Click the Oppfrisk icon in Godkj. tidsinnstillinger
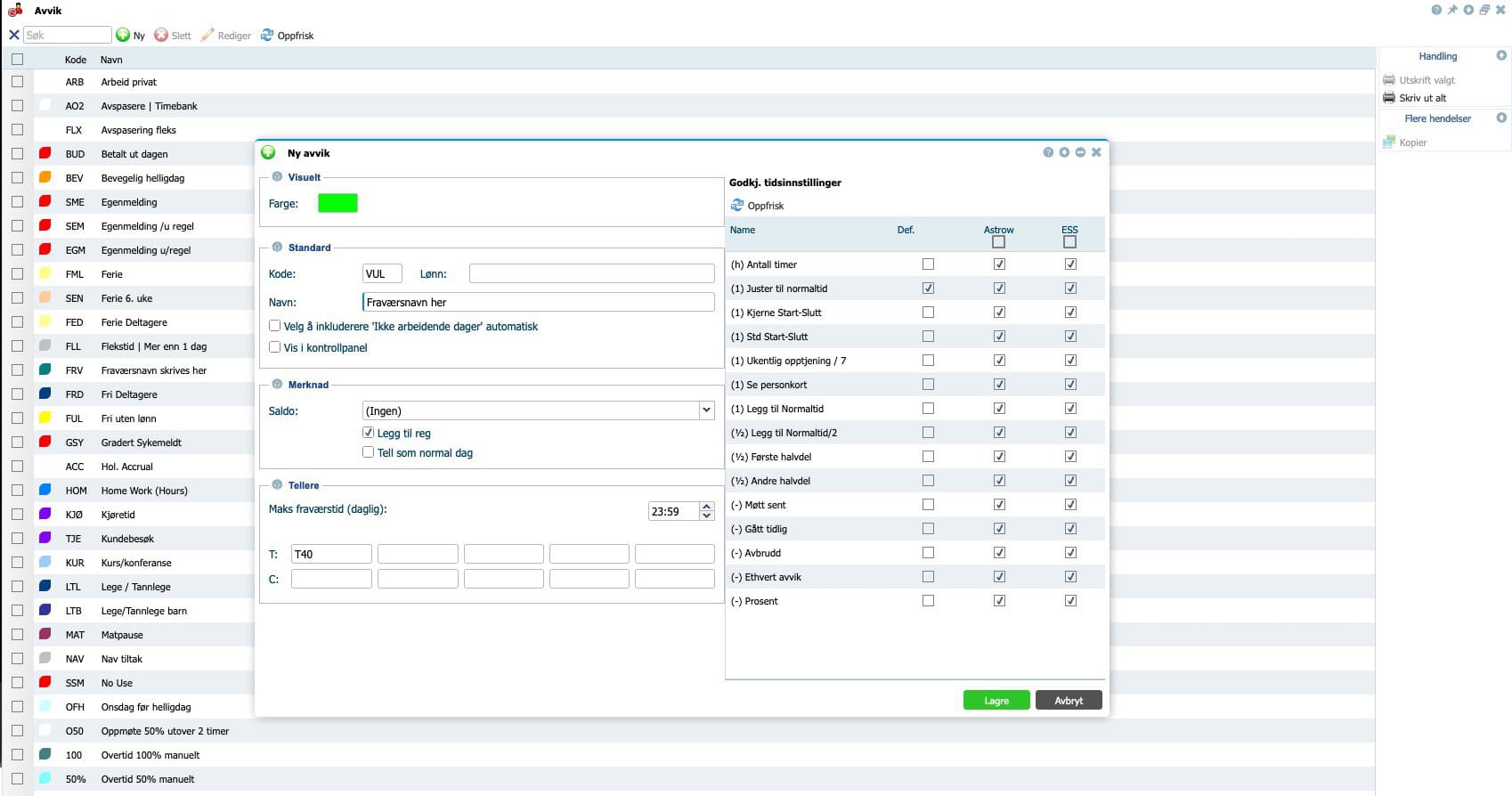Image resolution: width=1512 pixels, height=796 pixels. (737, 205)
